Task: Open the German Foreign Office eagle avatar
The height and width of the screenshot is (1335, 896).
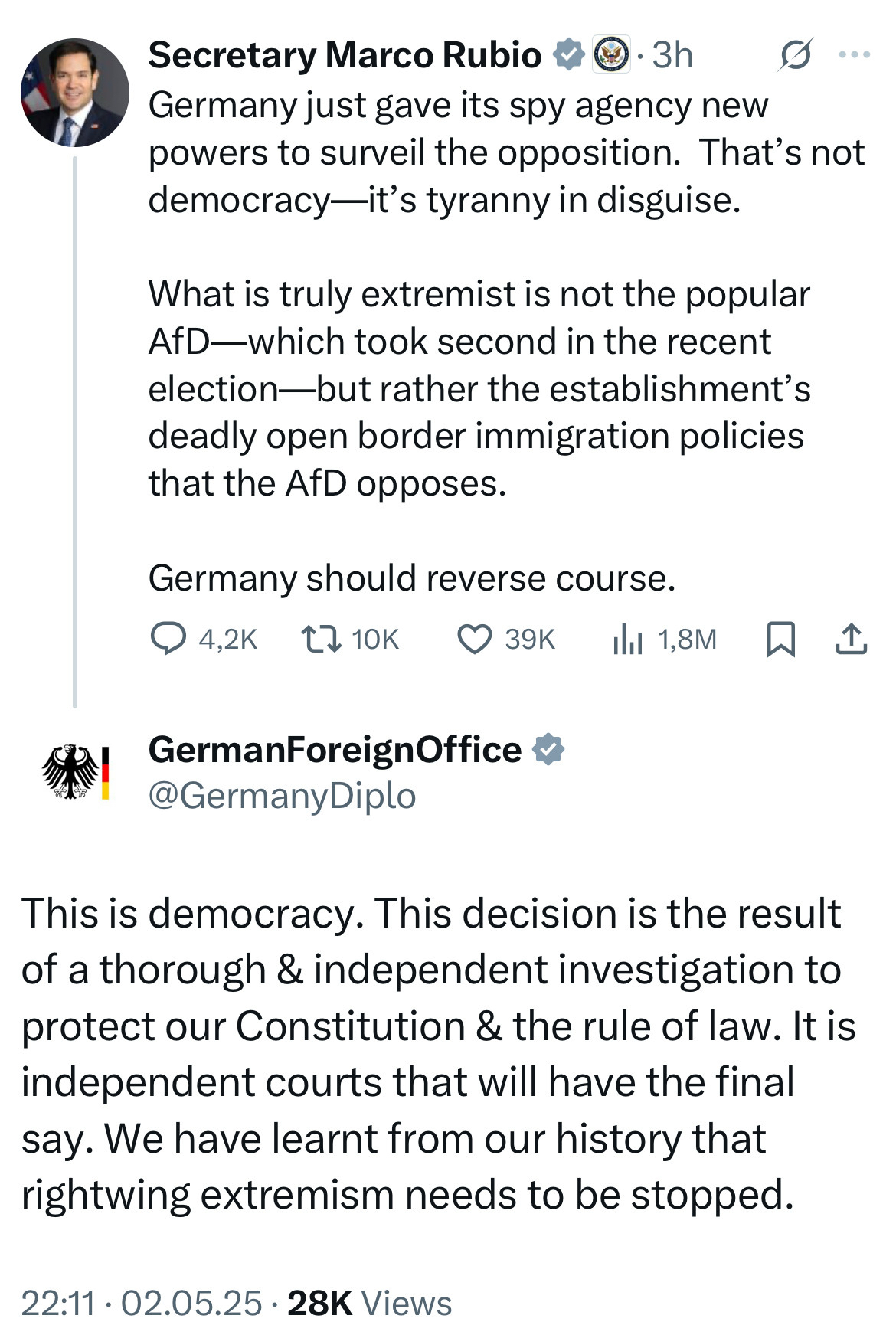Action: [75, 771]
